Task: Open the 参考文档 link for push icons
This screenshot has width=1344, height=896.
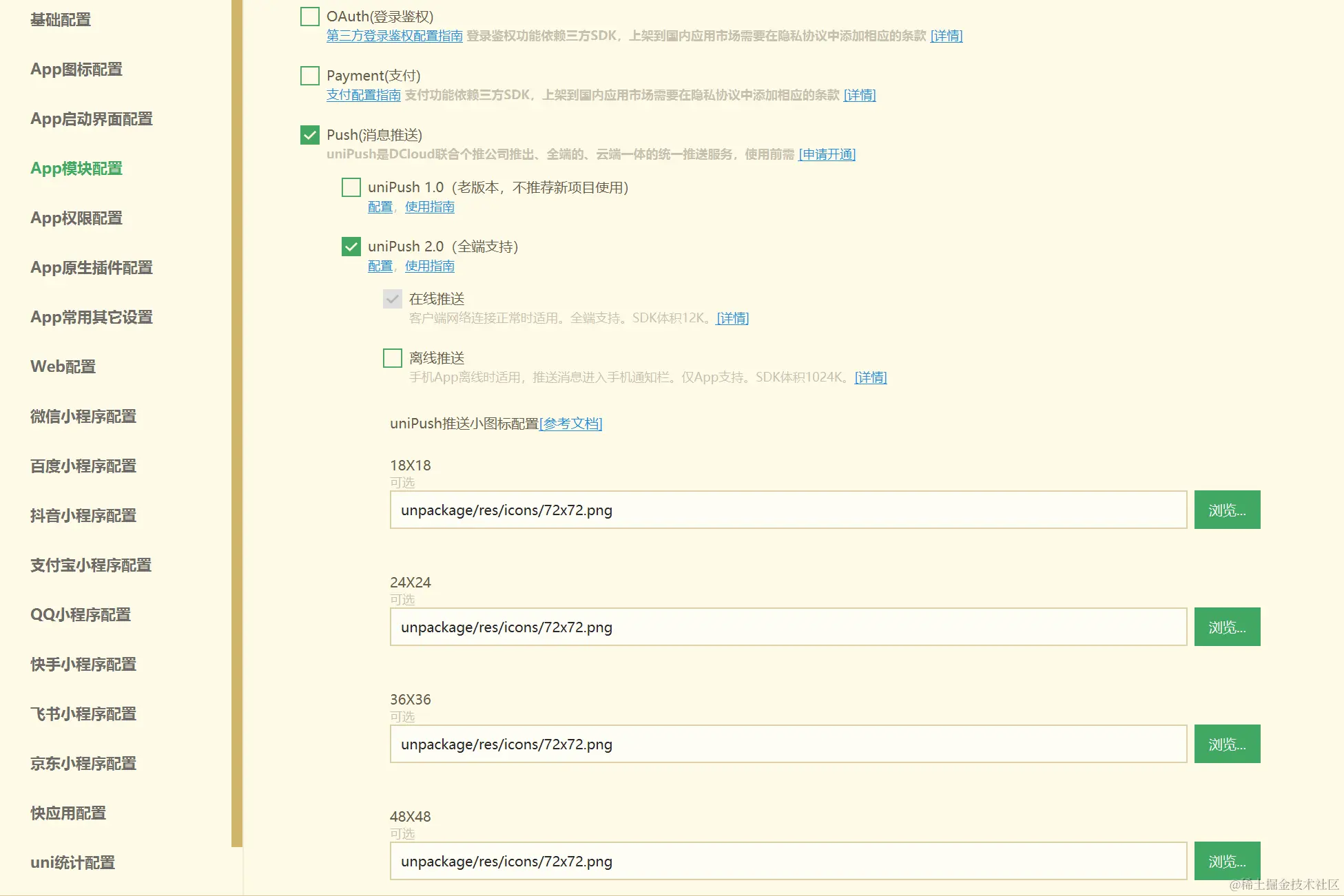Action: (570, 424)
